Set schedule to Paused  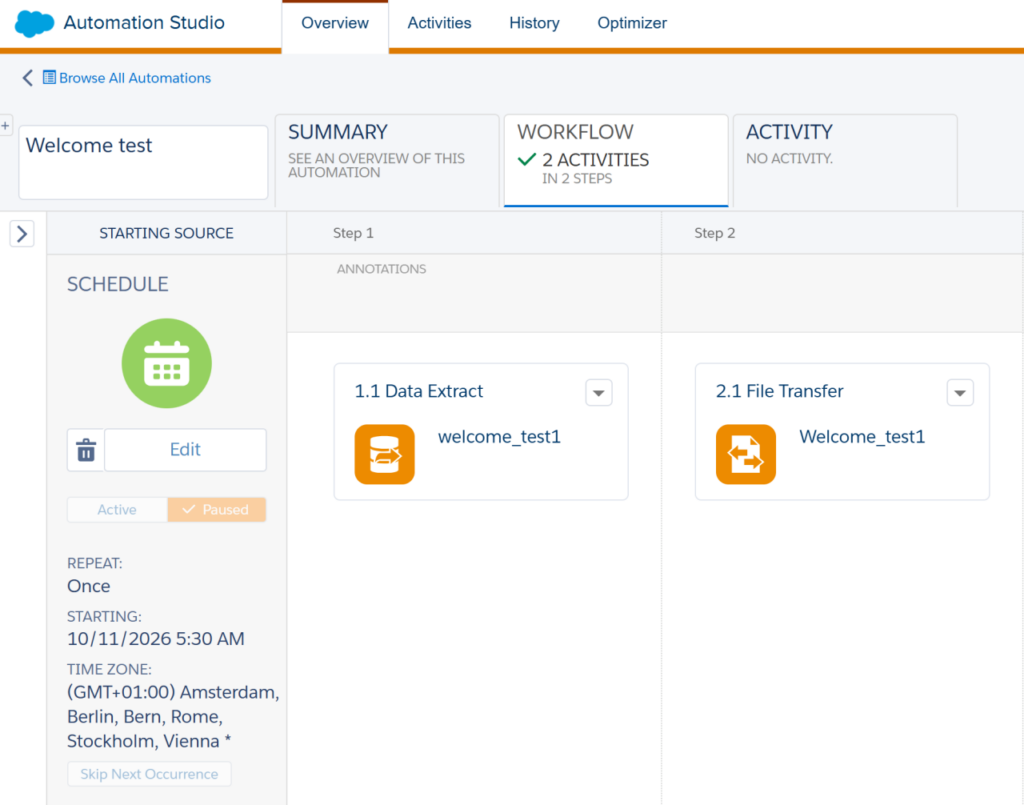(x=216, y=509)
